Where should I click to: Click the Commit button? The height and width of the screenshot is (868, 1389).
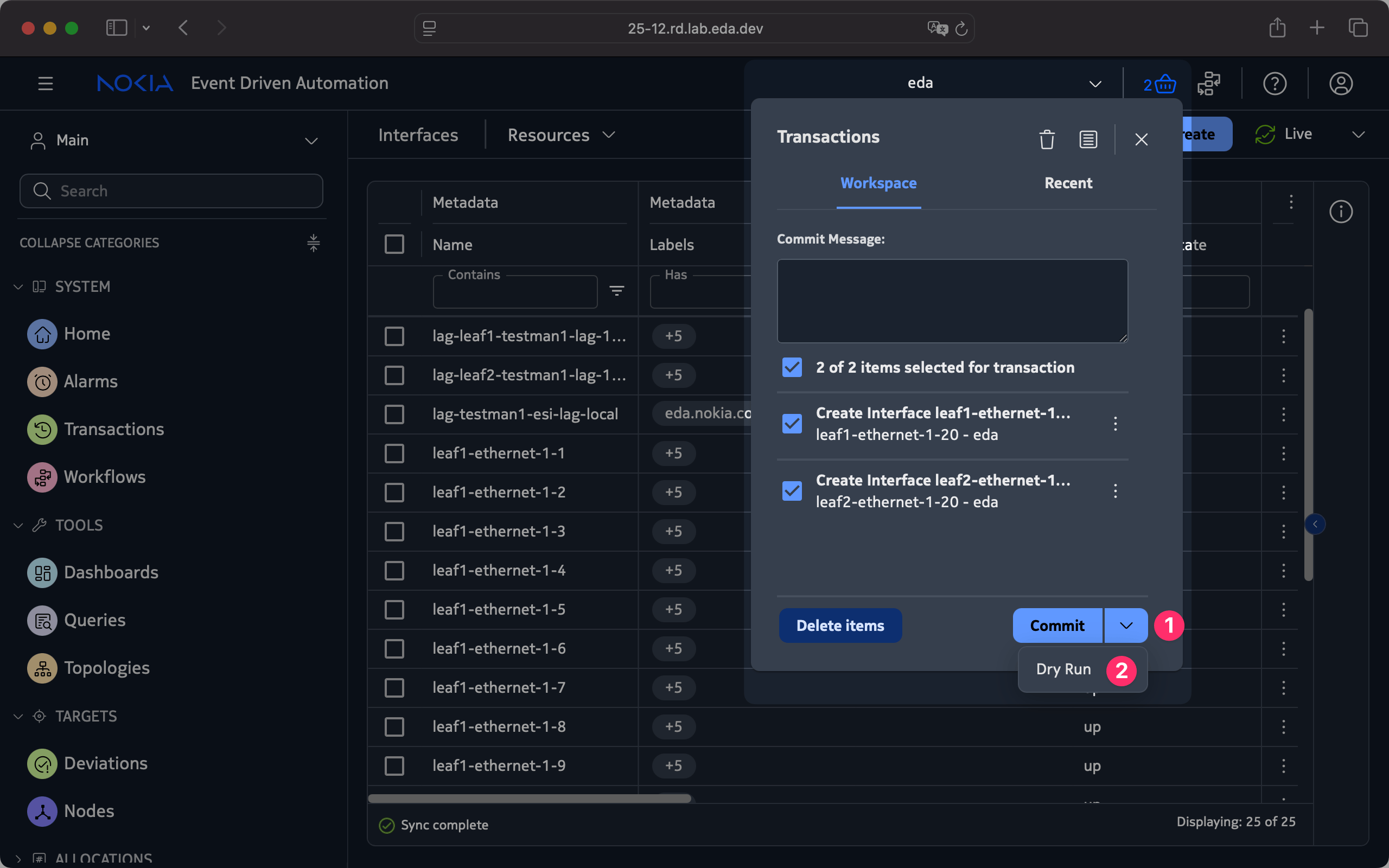1057,625
